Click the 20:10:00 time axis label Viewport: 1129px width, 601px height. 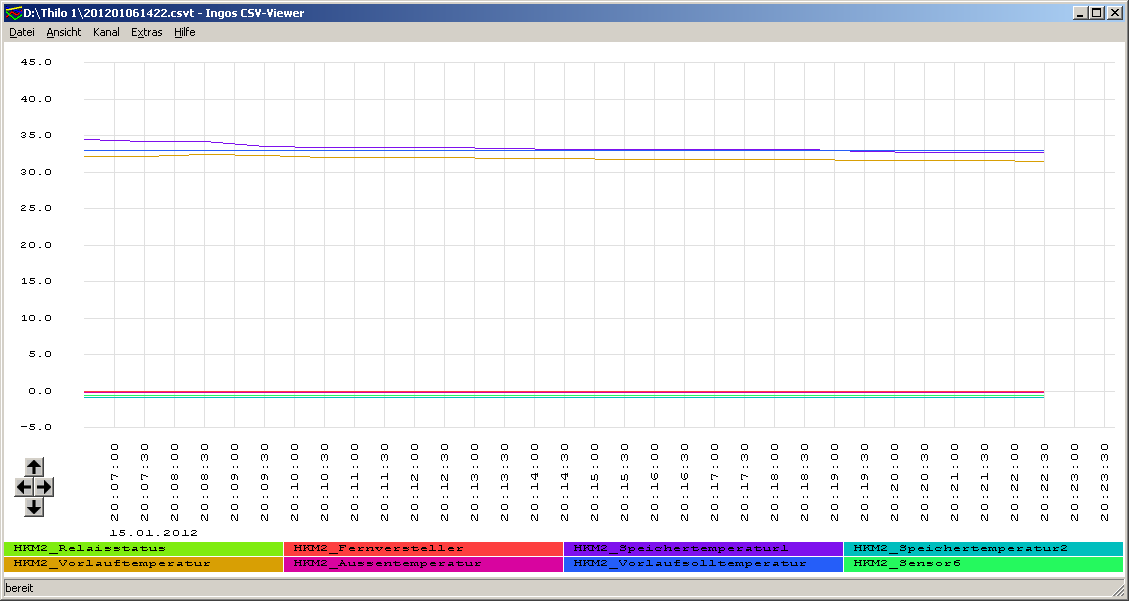pos(294,482)
